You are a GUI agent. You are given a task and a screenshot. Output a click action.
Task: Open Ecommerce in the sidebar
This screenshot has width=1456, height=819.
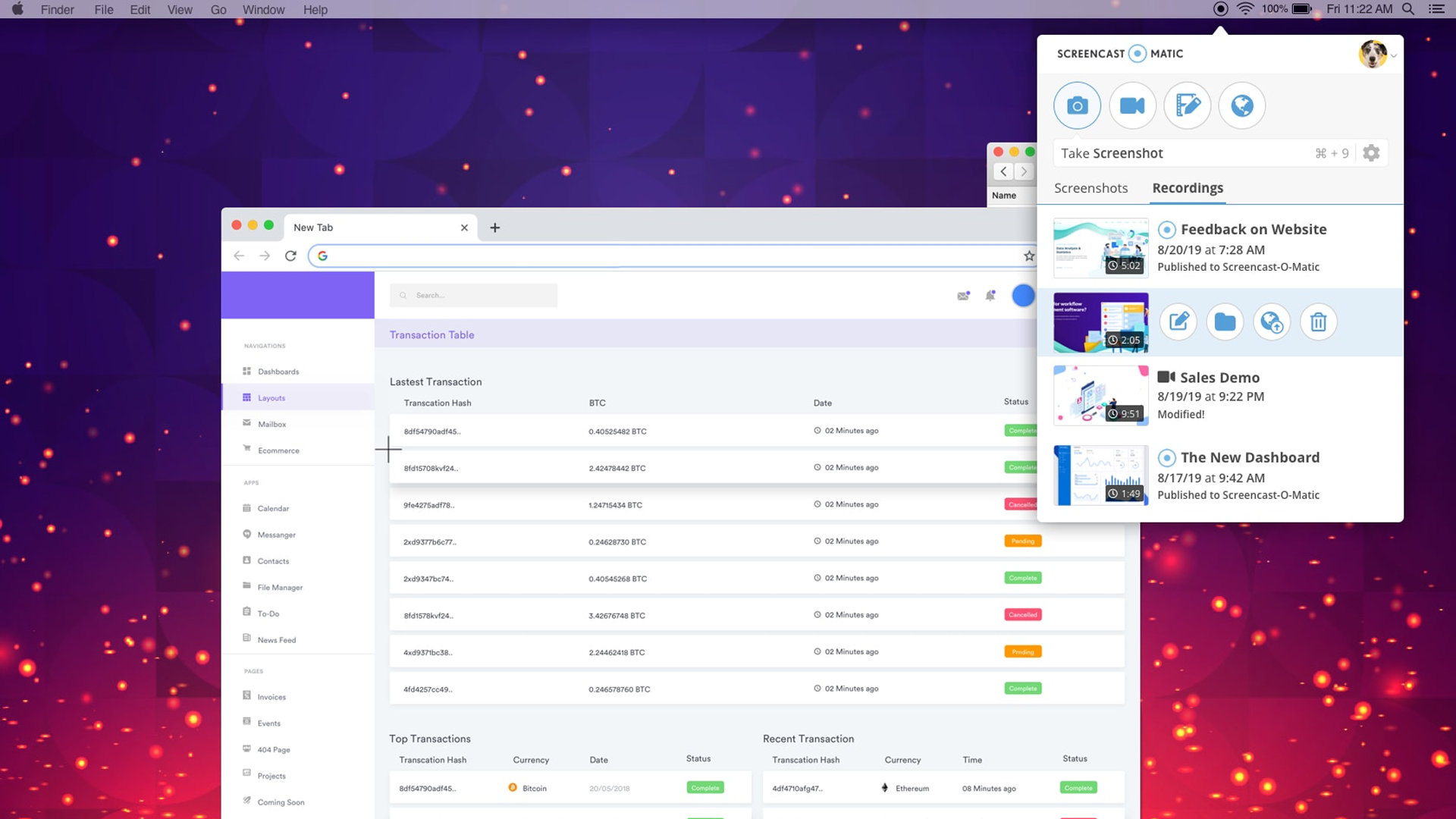point(278,450)
